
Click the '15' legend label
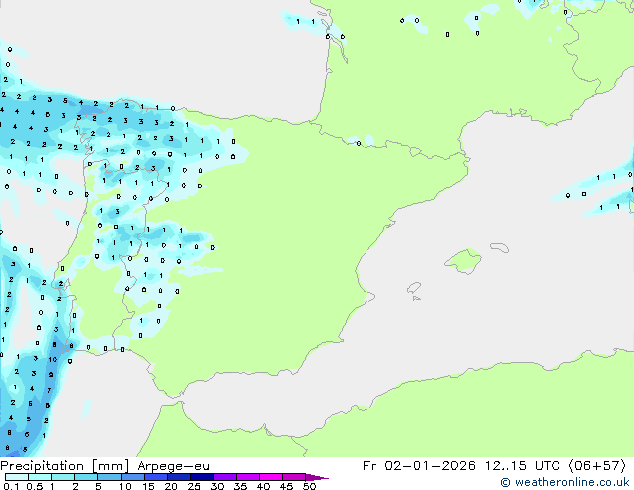click(x=148, y=486)
